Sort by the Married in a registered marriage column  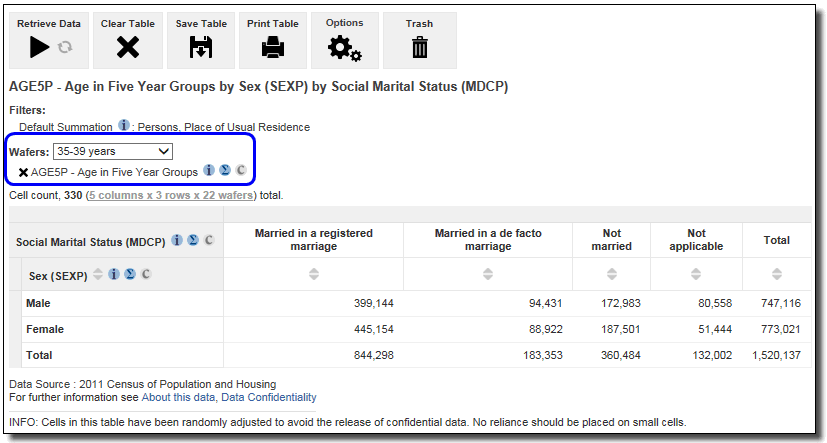[313, 274]
